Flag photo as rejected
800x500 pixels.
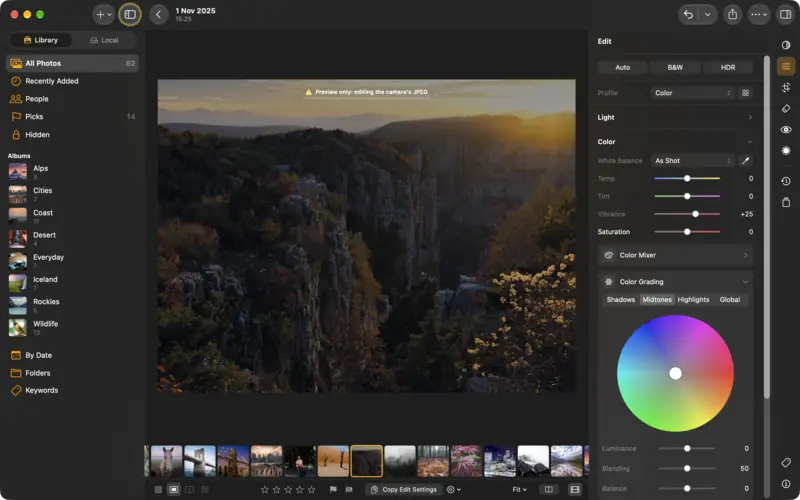tap(349, 490)
